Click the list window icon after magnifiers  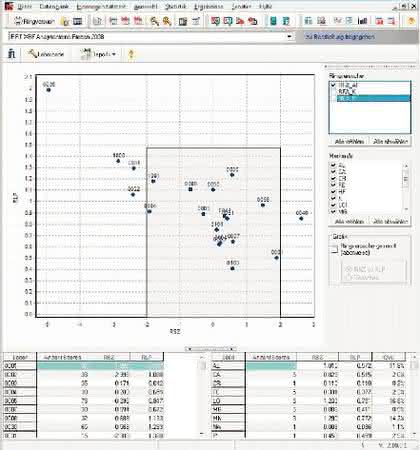pos(183,22)
